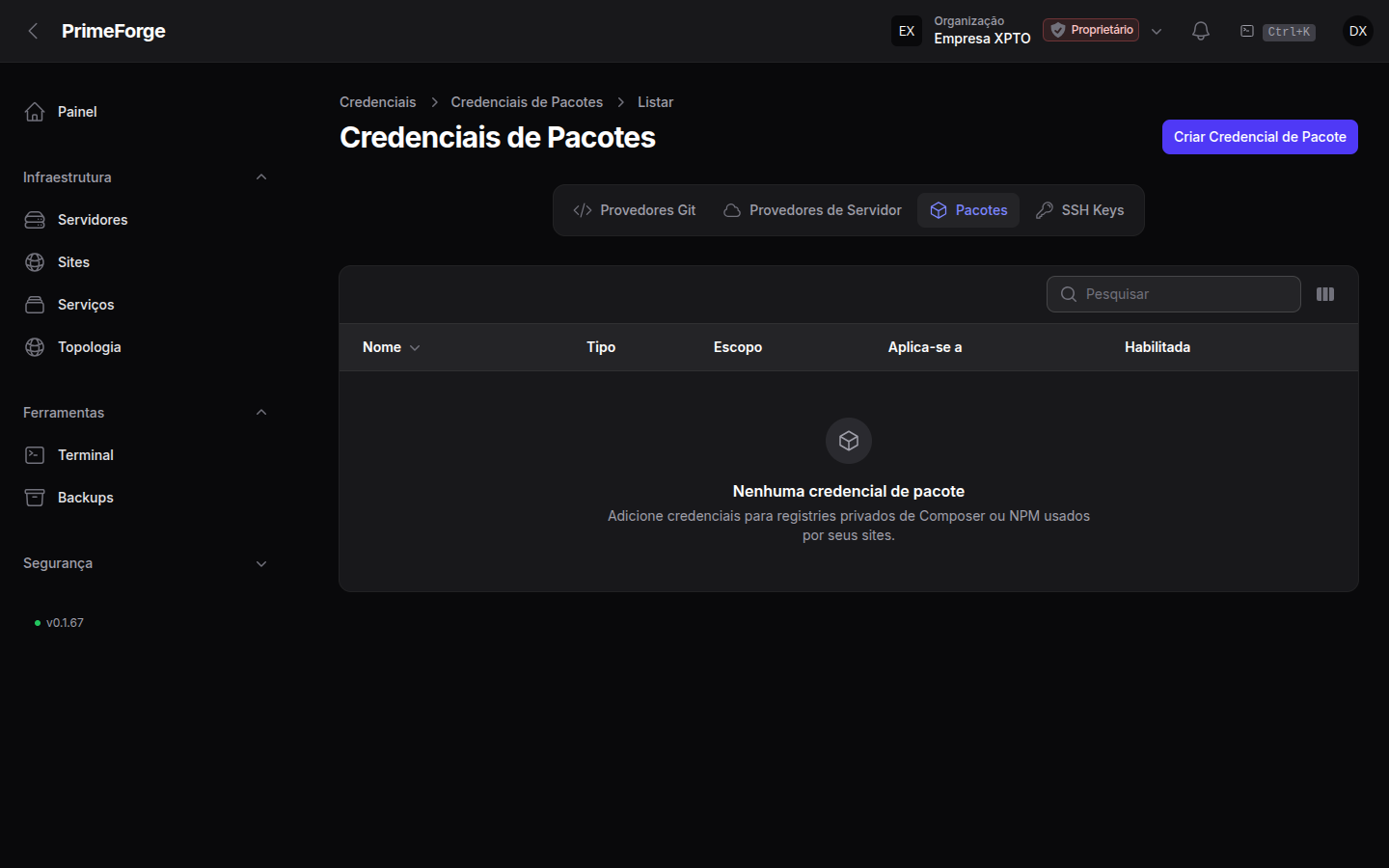1389x868 pixels.
Task: Click the Nenhuma credencial de pacote message
Action: tap(849, 491)
